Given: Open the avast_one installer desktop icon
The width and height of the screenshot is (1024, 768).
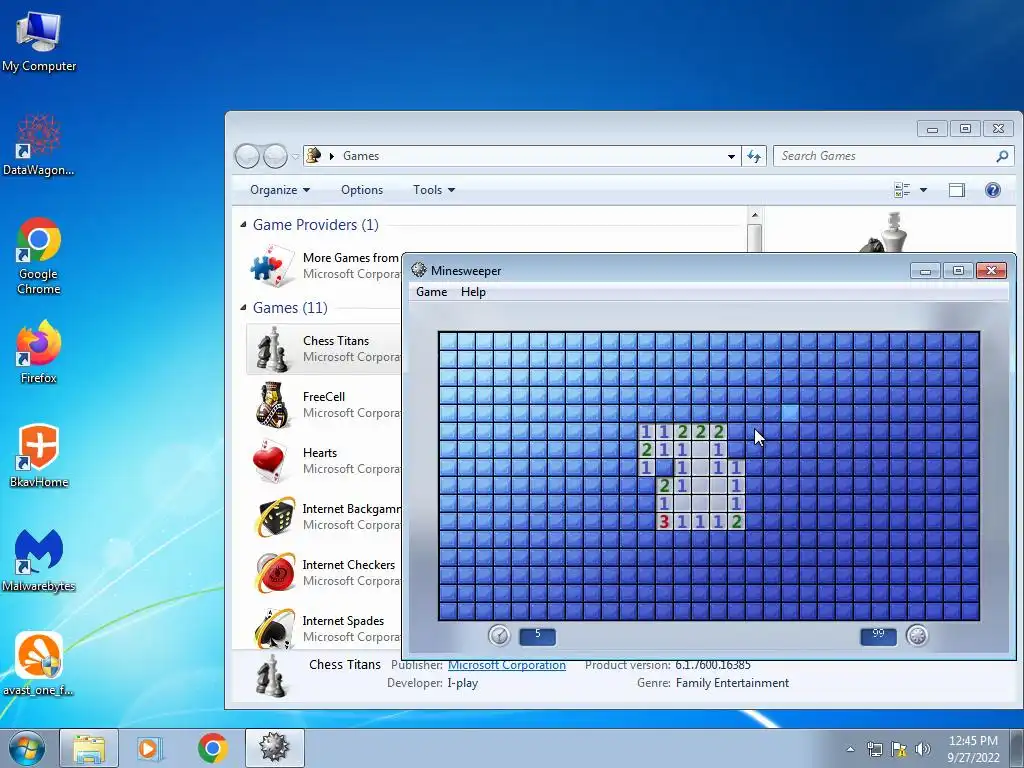Looking at the screenshot, I should coord(39,654).
